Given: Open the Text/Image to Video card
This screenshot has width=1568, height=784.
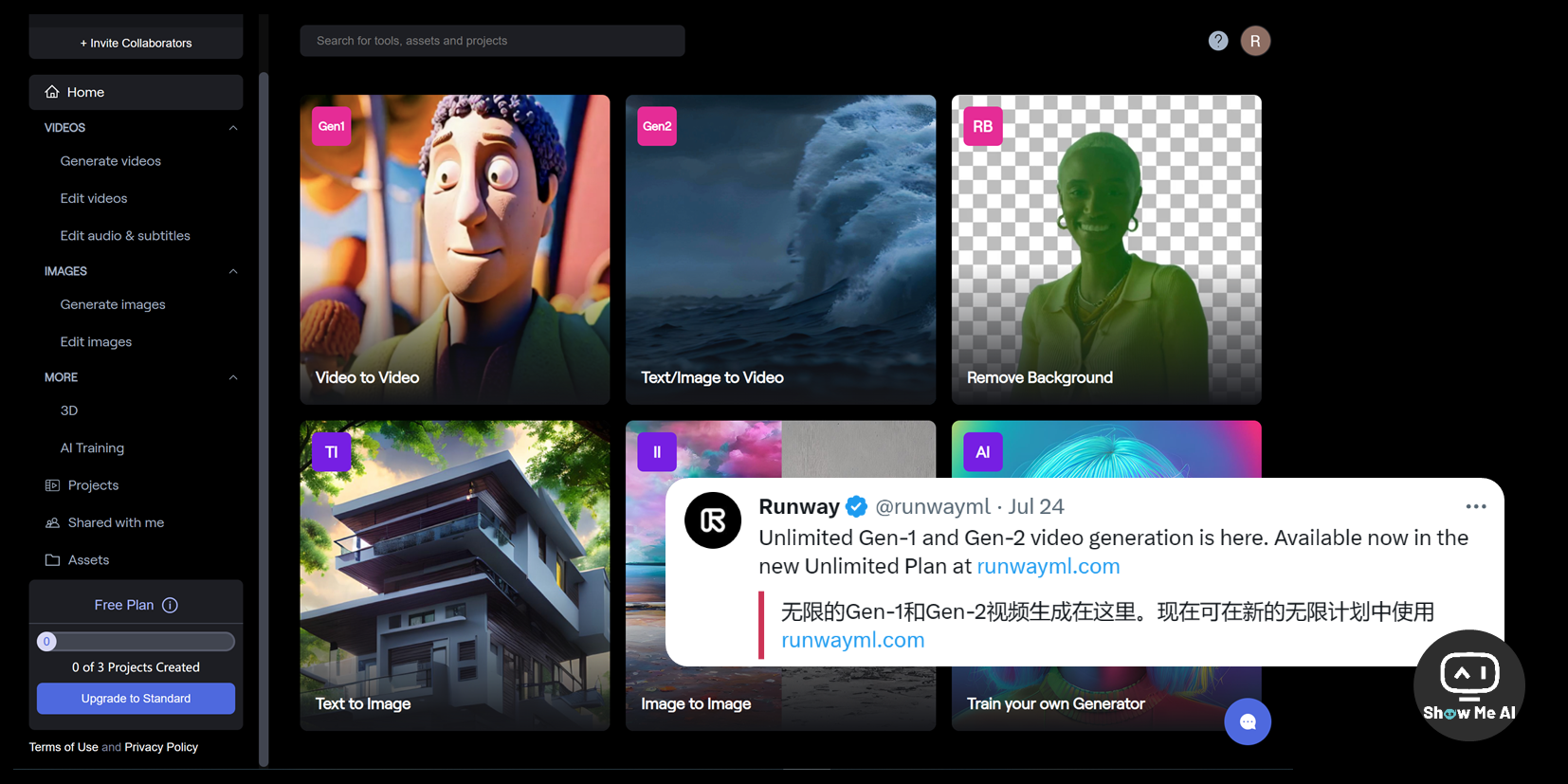Looking at the screenshot, I should (x=780, y=249).
